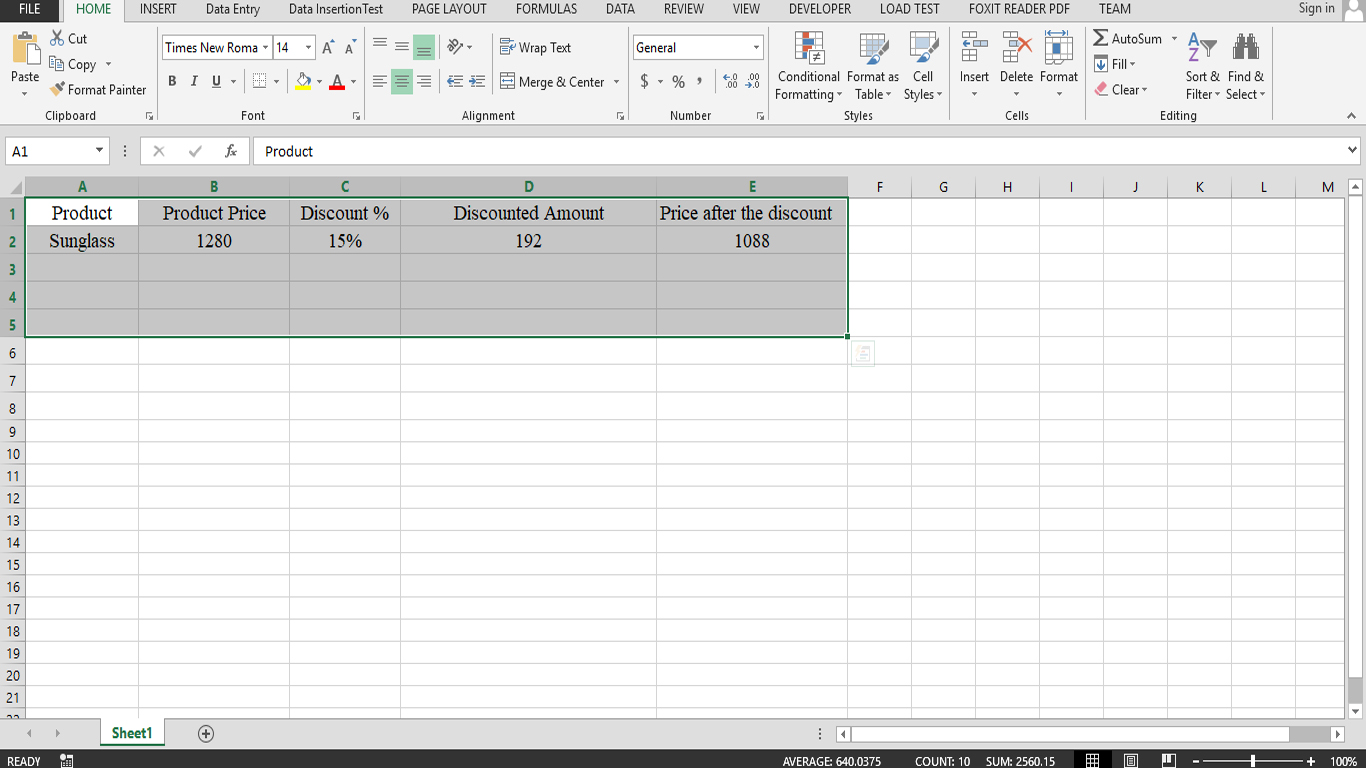The height and width of the screenshot is (768, 1366).
Task: Click the Delete cells icon
Action: (1017, 48)
